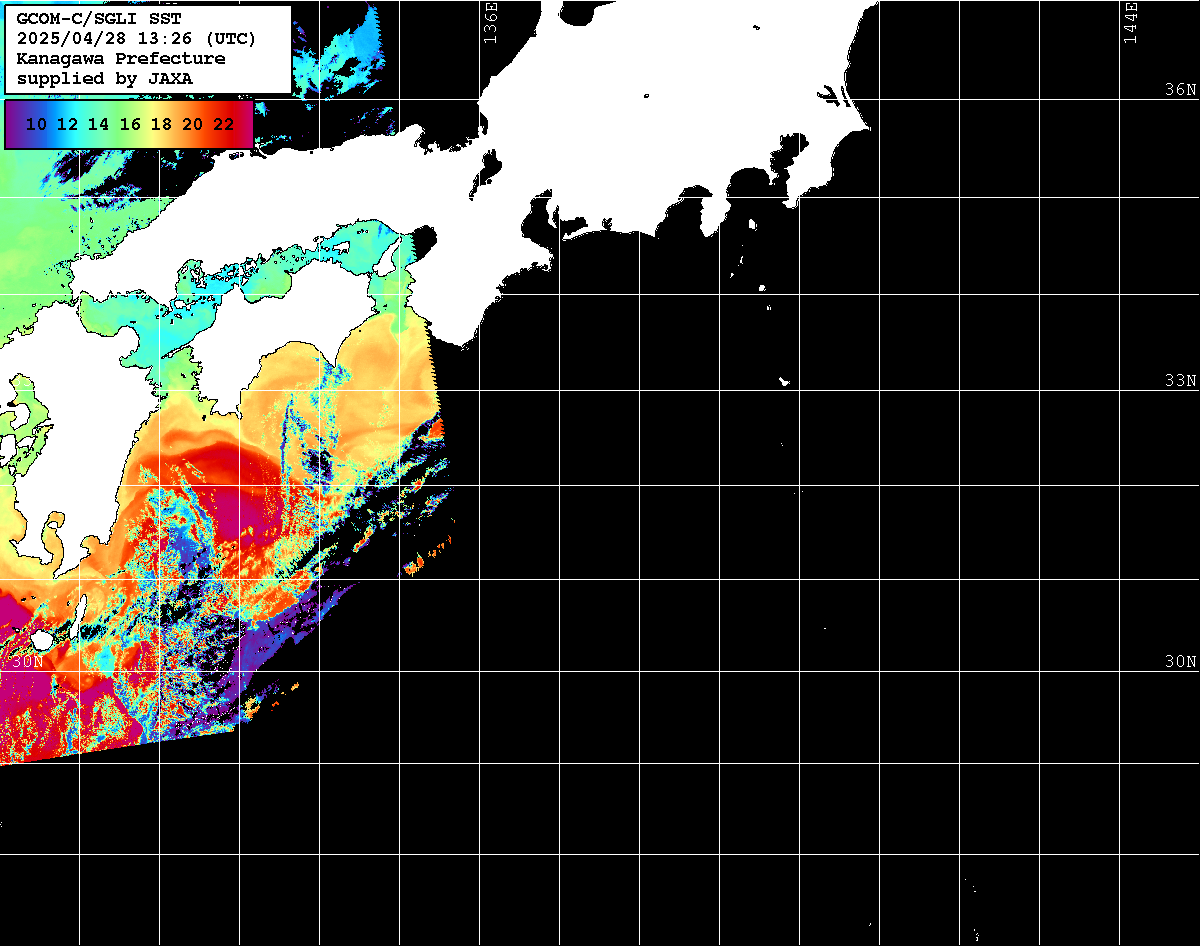Click the '14' value on the temperature legend
This screenshot has width=1200, height=946.
98,124
